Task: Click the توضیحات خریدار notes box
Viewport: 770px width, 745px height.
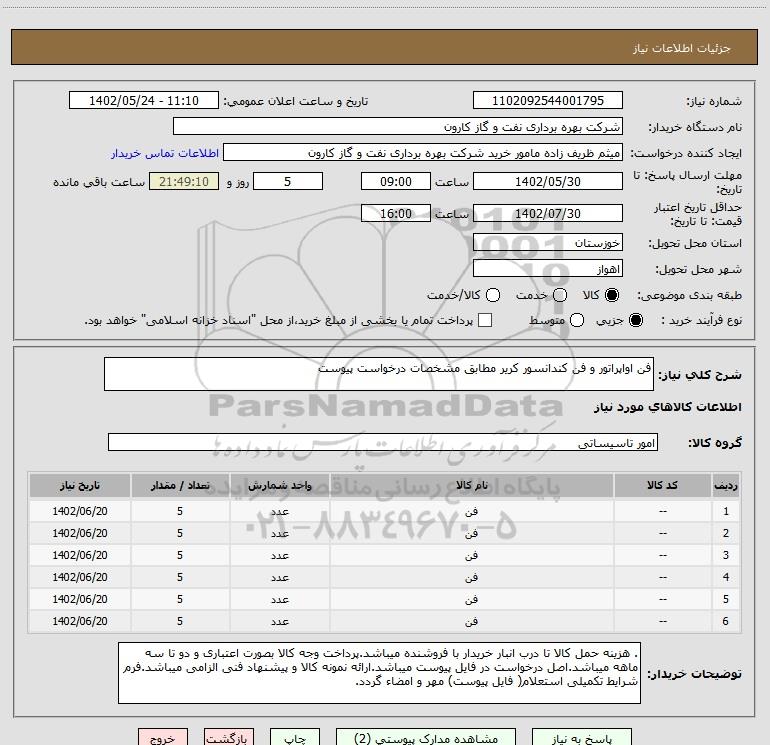Action: point(379,673)
